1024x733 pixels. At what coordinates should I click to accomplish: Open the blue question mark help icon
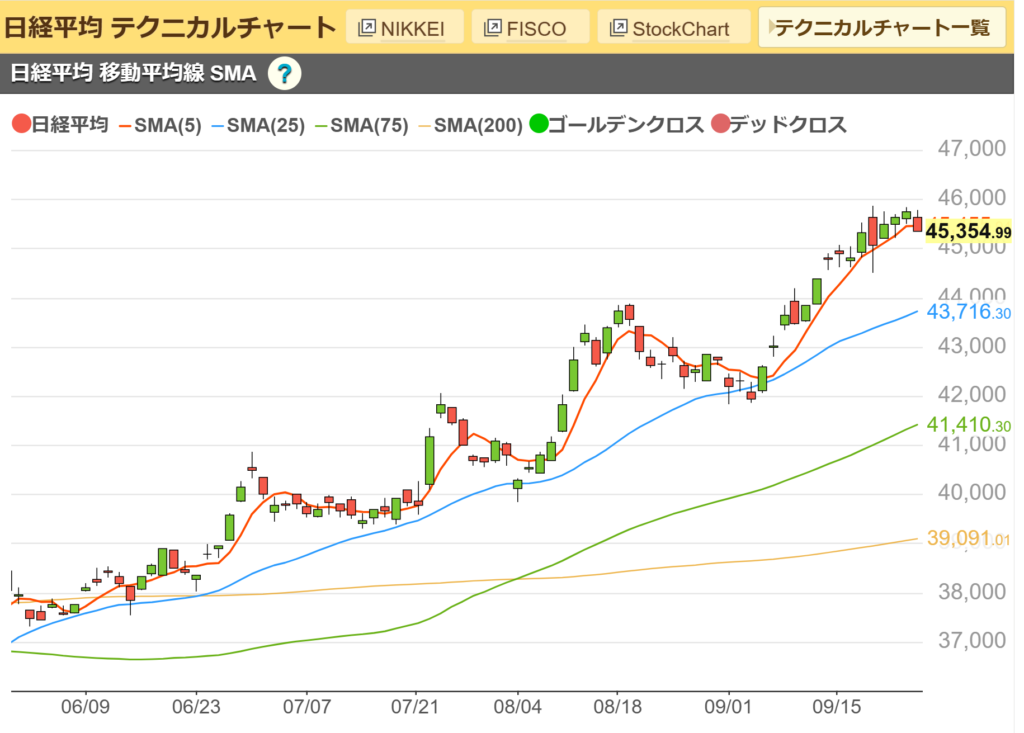coord(285,73)
